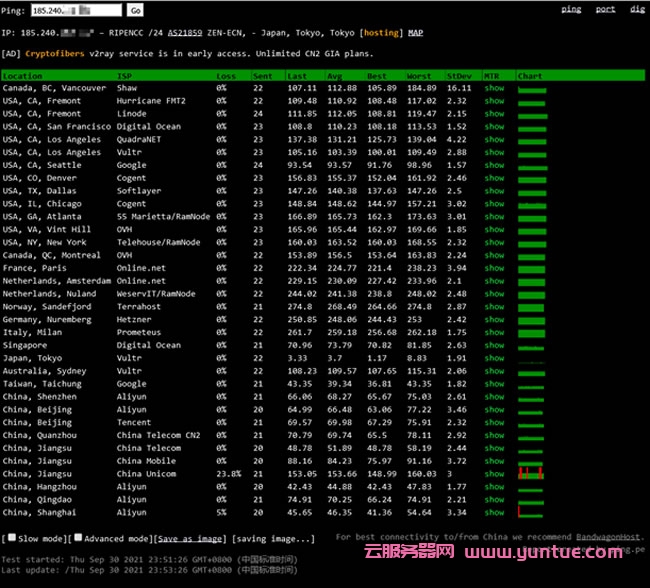This screenshot has height=588, width=650.
Task: Toggle the Advanced mode checkbox
Action: tap(78, 537)
